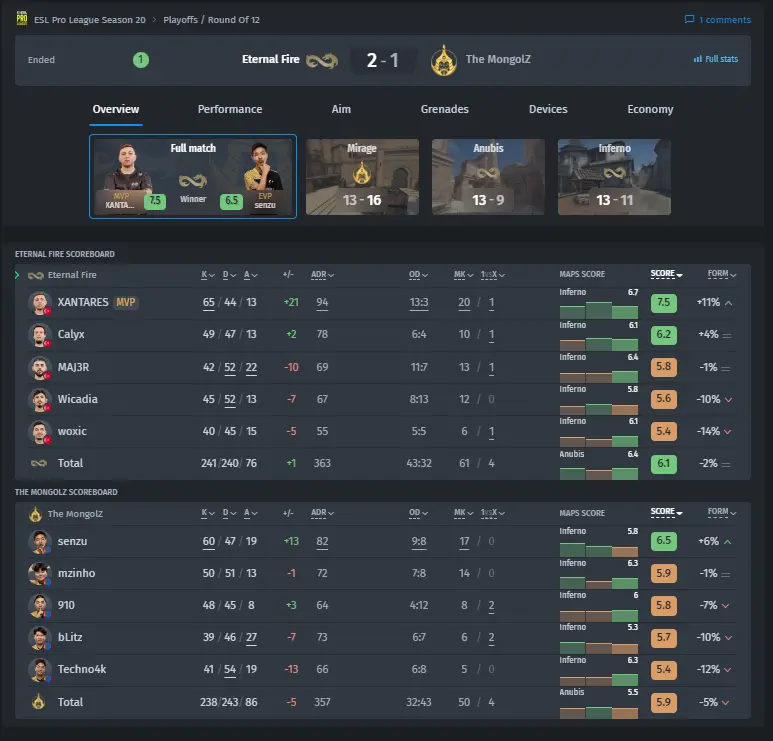773x741 pixels.
Task: Click the comments speech bubble icon
Action: coord(689,19)
